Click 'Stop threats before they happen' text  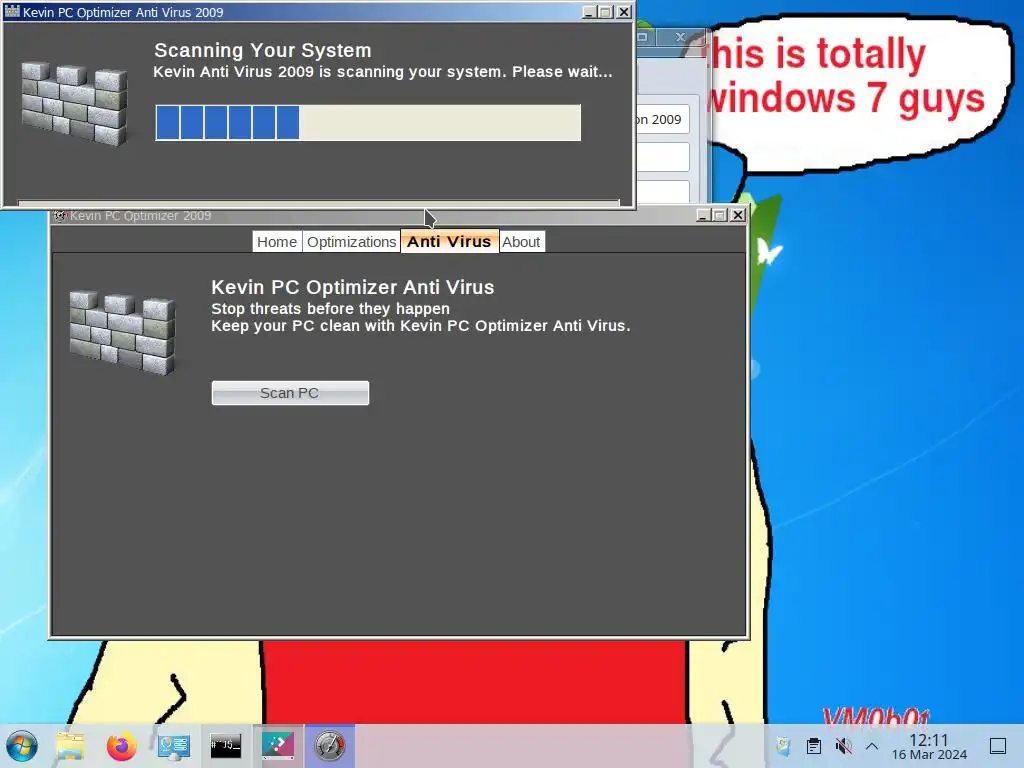click(330, 308)
